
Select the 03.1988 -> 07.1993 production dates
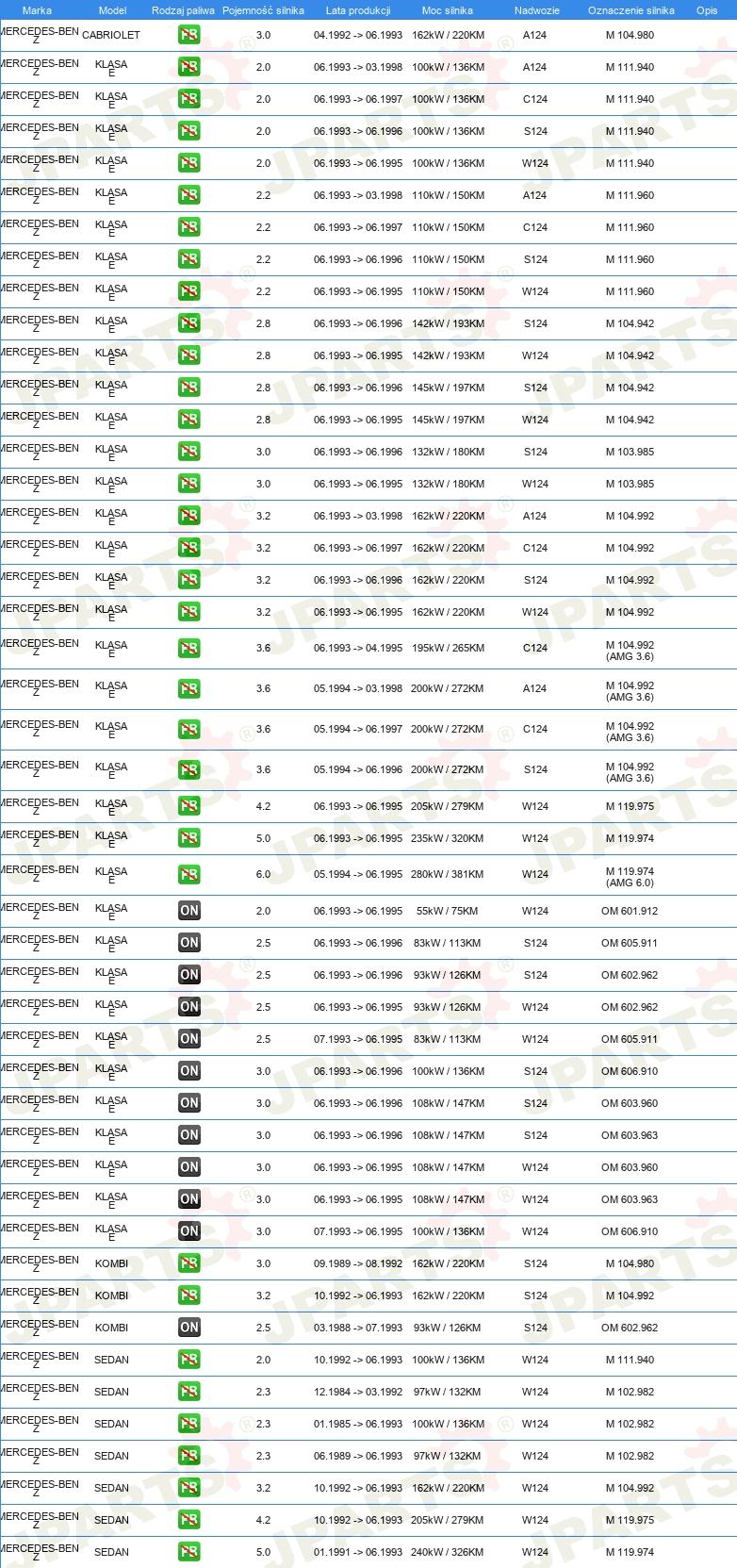(x=358, y=1328)
